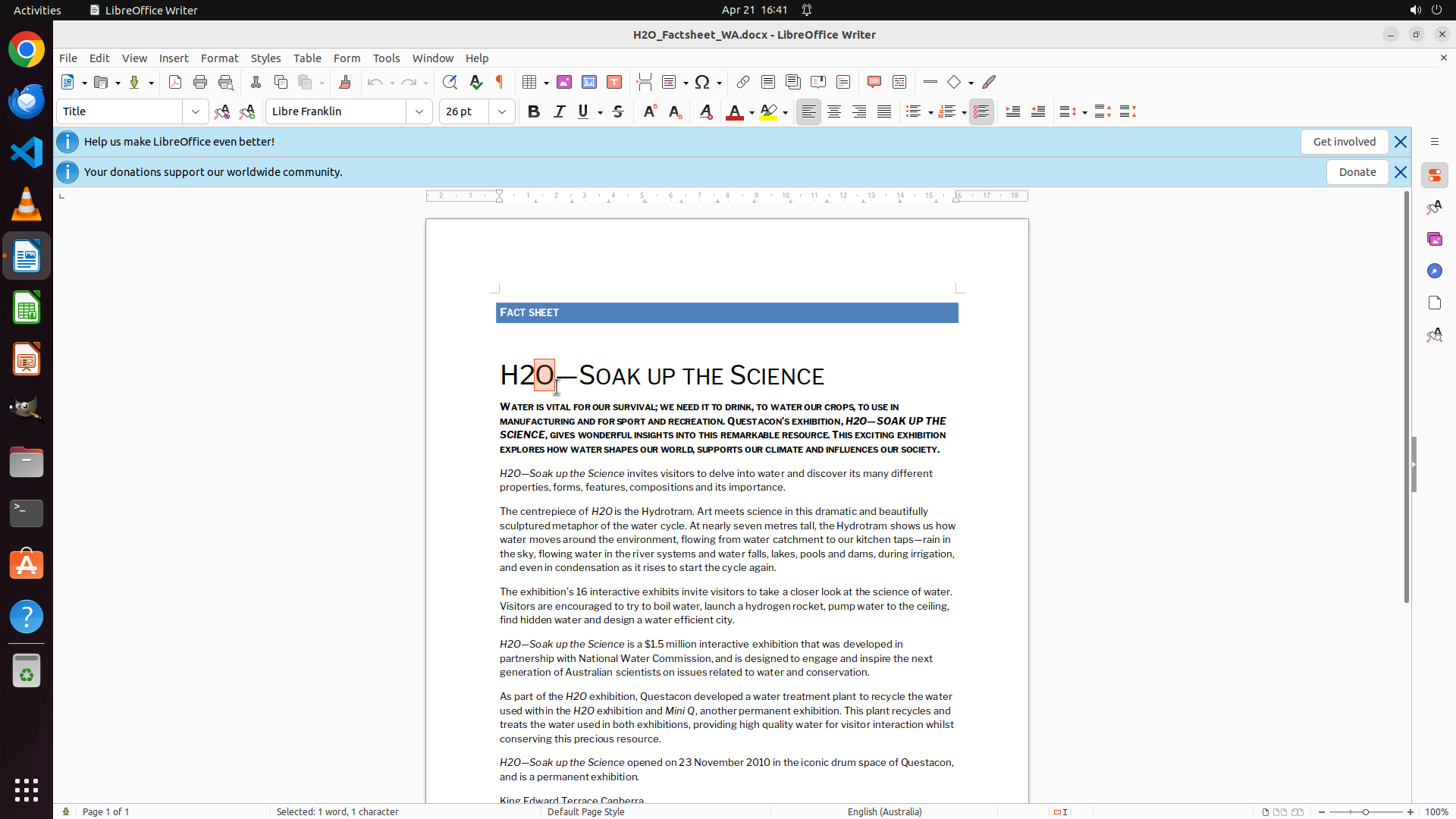The width and height of the screenshot is (1456, 819).
Task: Insert special character Omega icon
Action: (x=702, y=82)
